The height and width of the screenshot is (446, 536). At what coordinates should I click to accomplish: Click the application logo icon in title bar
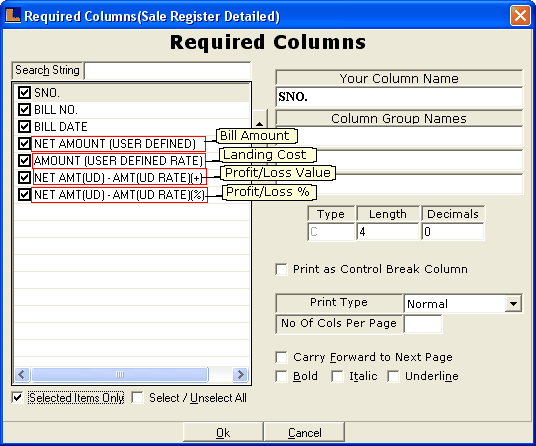pyautogui.click(x=13, y=15)
